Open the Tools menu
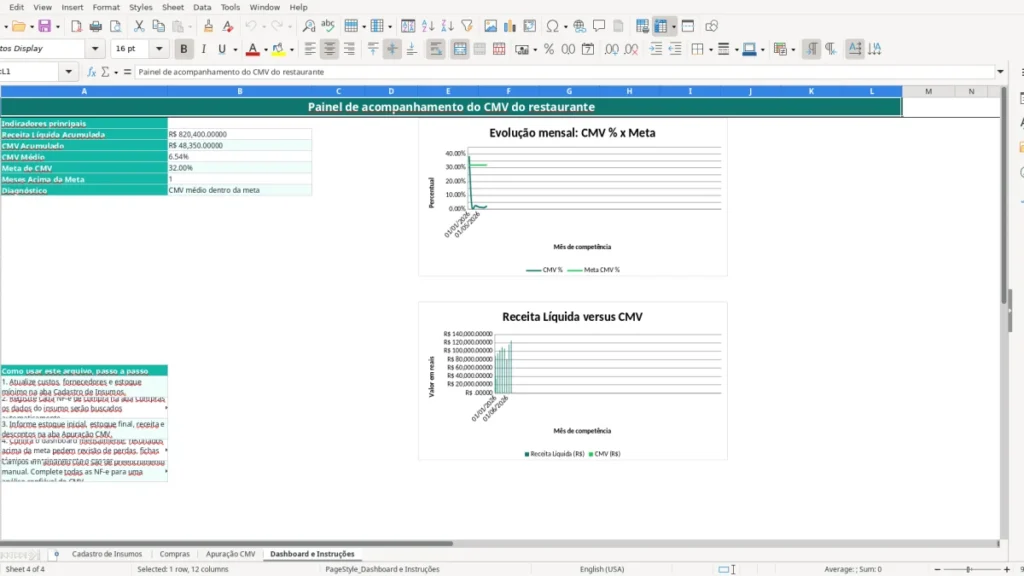Image resolution: width=1024 pixels, height=576 pixels. (230, 7)
